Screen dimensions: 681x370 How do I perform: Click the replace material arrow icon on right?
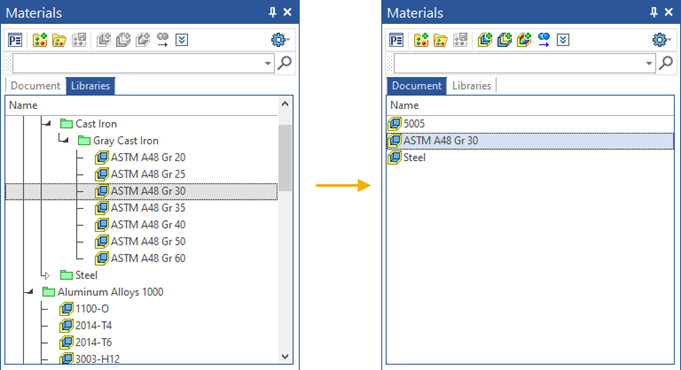tap(543, 40)
